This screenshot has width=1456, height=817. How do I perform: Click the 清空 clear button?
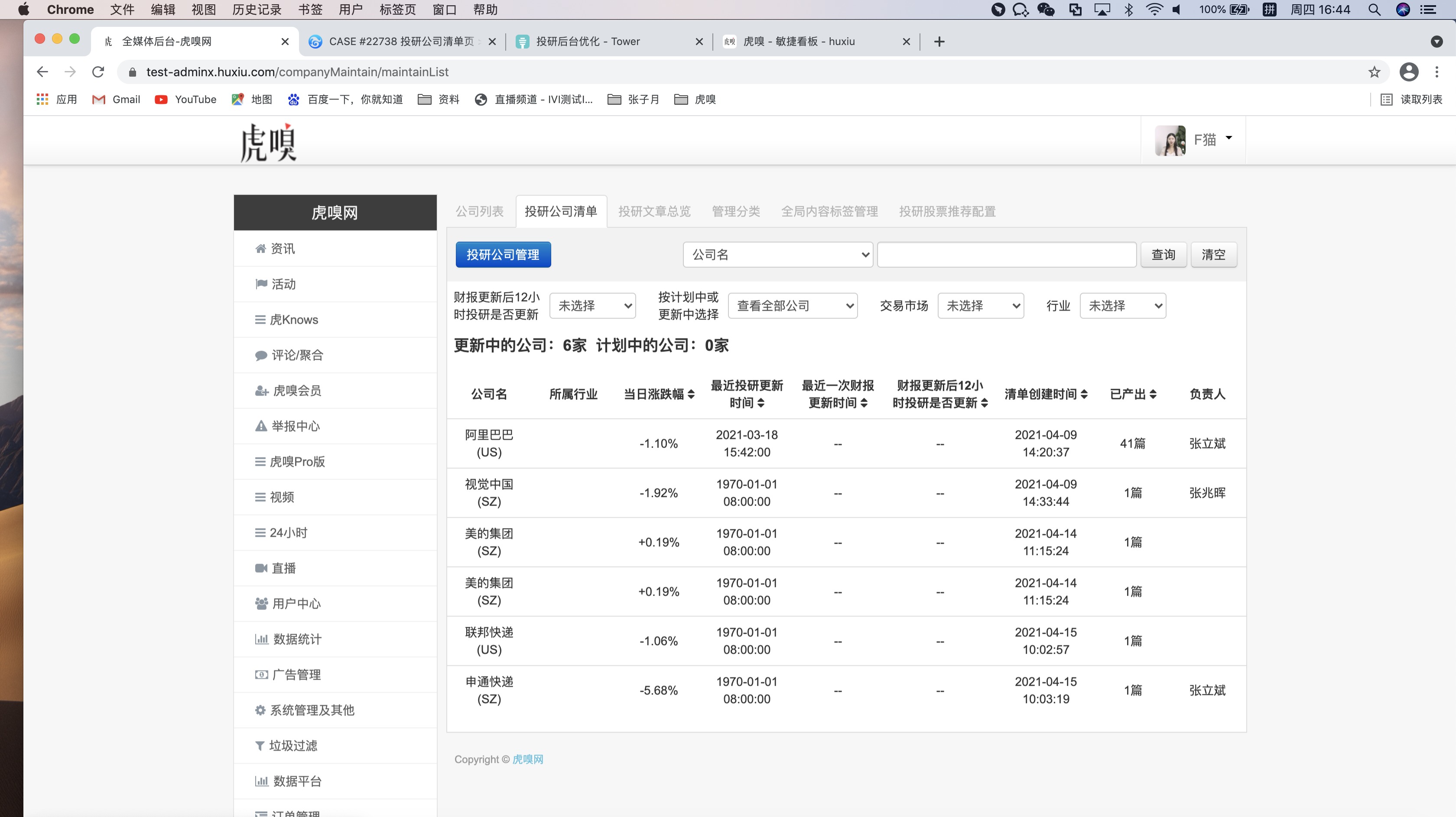click(1213, 255)
